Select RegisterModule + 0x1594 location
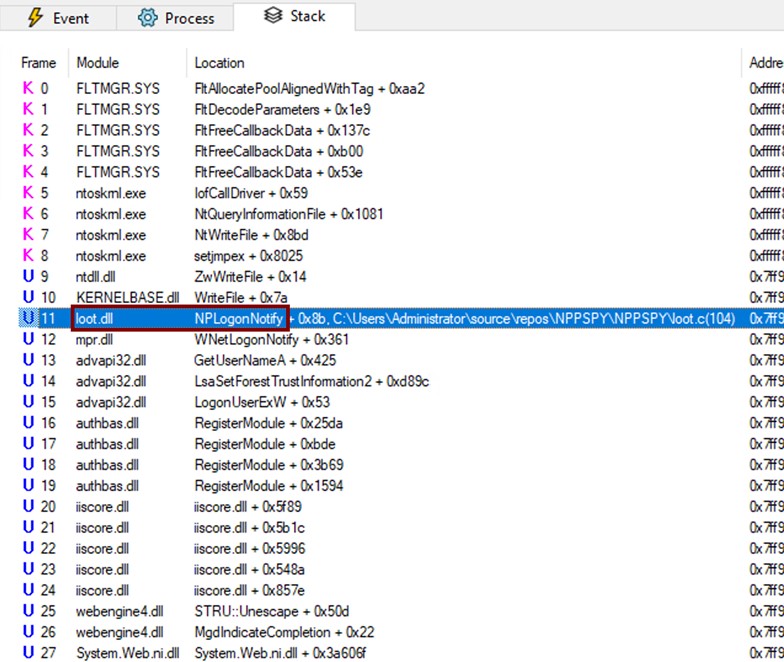Screen dimensions: 784x662 pos(268,486)
